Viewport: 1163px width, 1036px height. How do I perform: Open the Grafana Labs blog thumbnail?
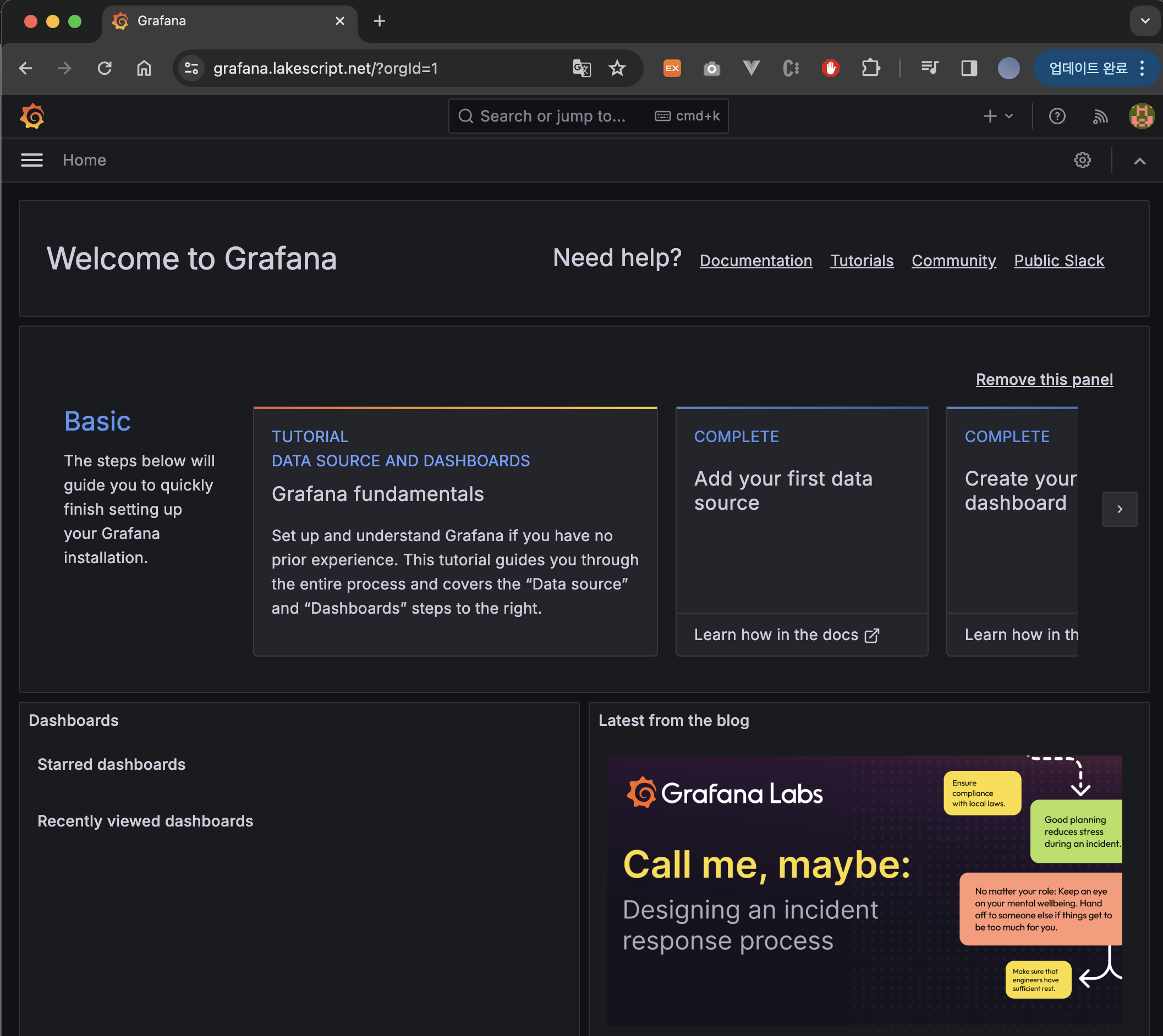click(863, 890)
